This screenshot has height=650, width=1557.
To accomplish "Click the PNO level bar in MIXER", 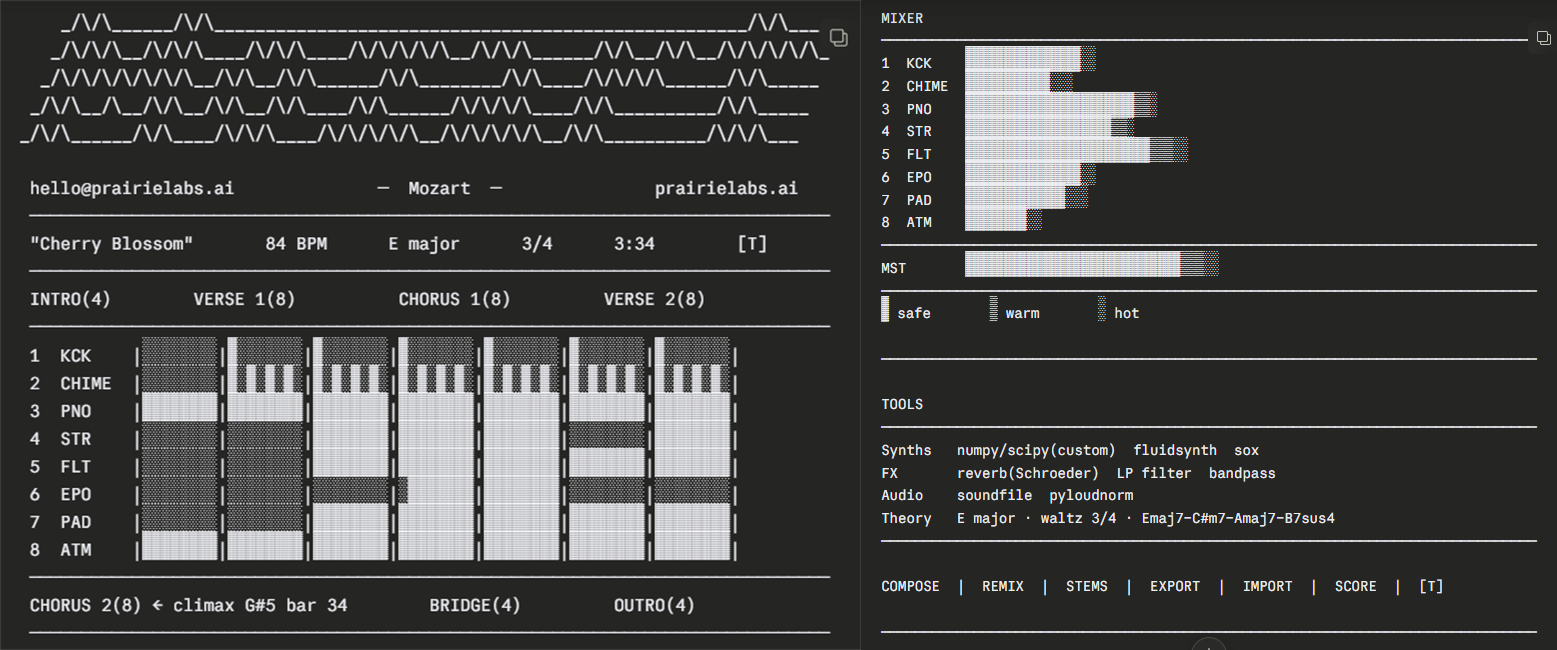I will 1061,105.
